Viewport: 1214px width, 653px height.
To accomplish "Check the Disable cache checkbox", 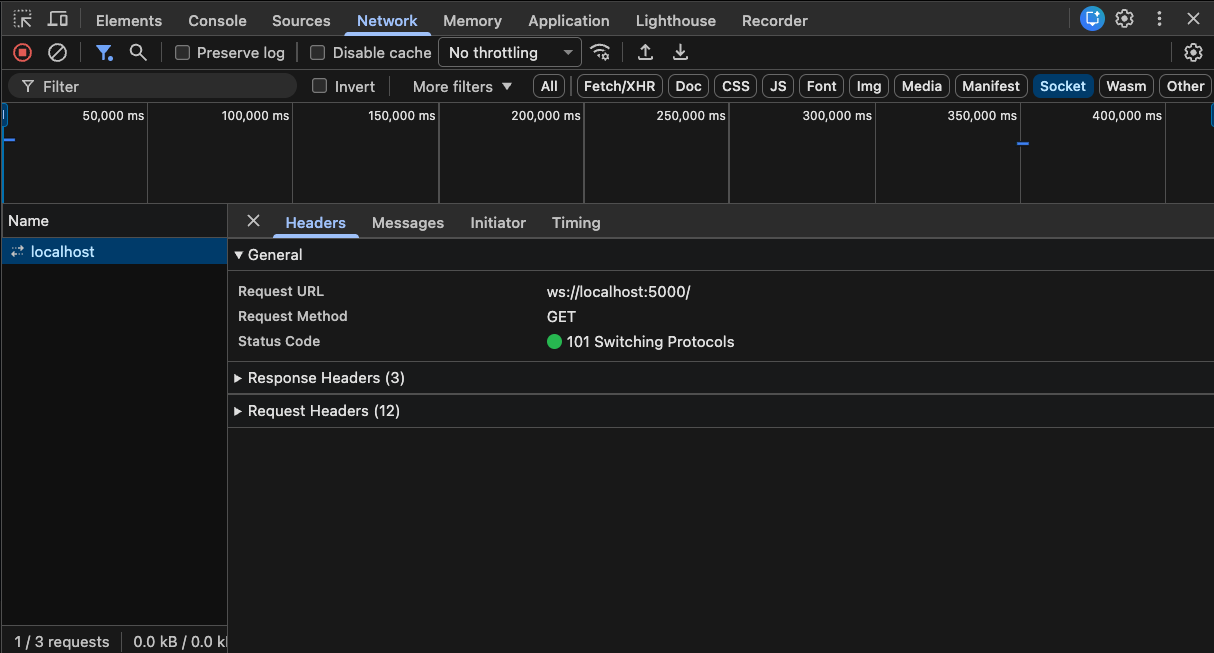I will (318, 53).
